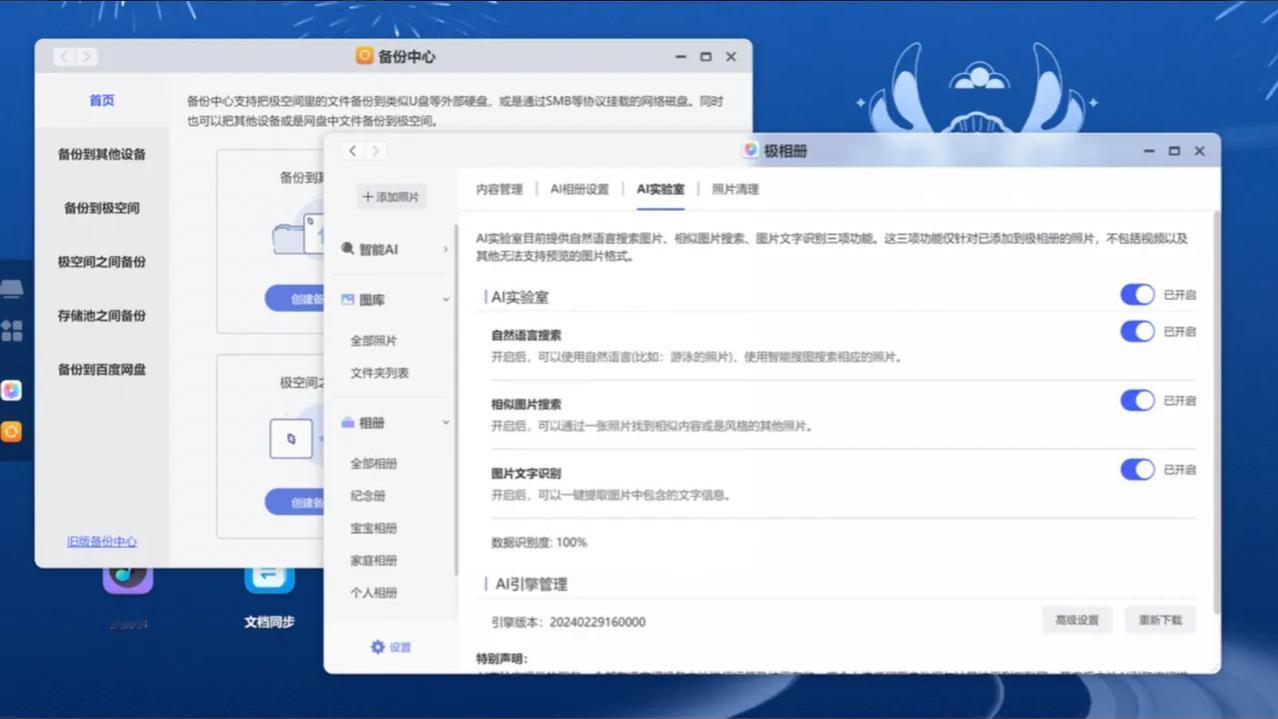1278x719 pixels.
Task: Click the 设置 gear icon in 极相册
Action: pos(377,647)
